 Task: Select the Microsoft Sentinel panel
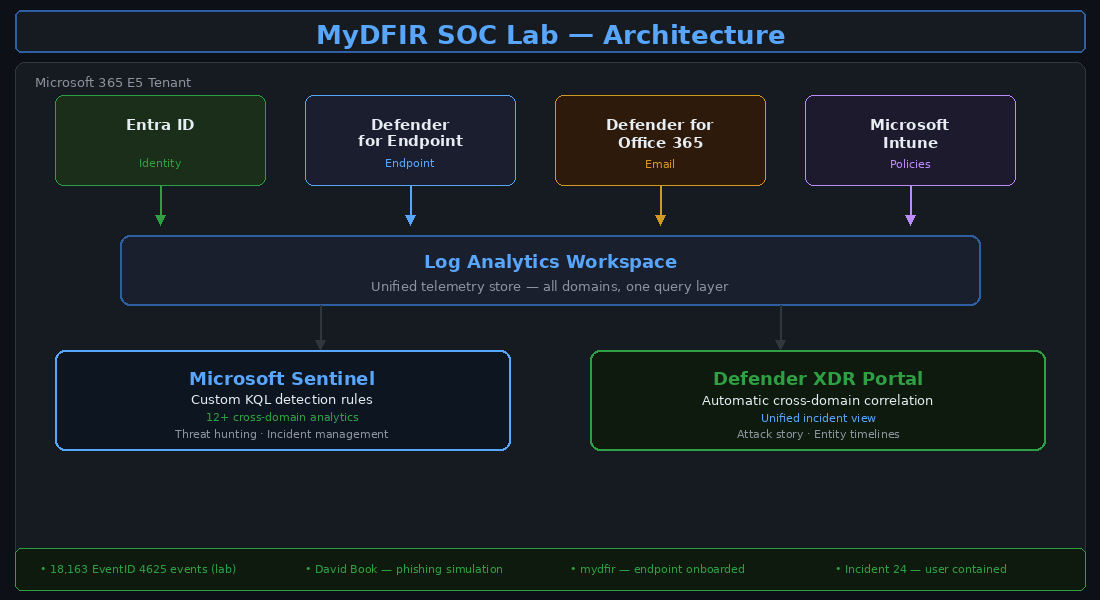click(x=283, y=400)
